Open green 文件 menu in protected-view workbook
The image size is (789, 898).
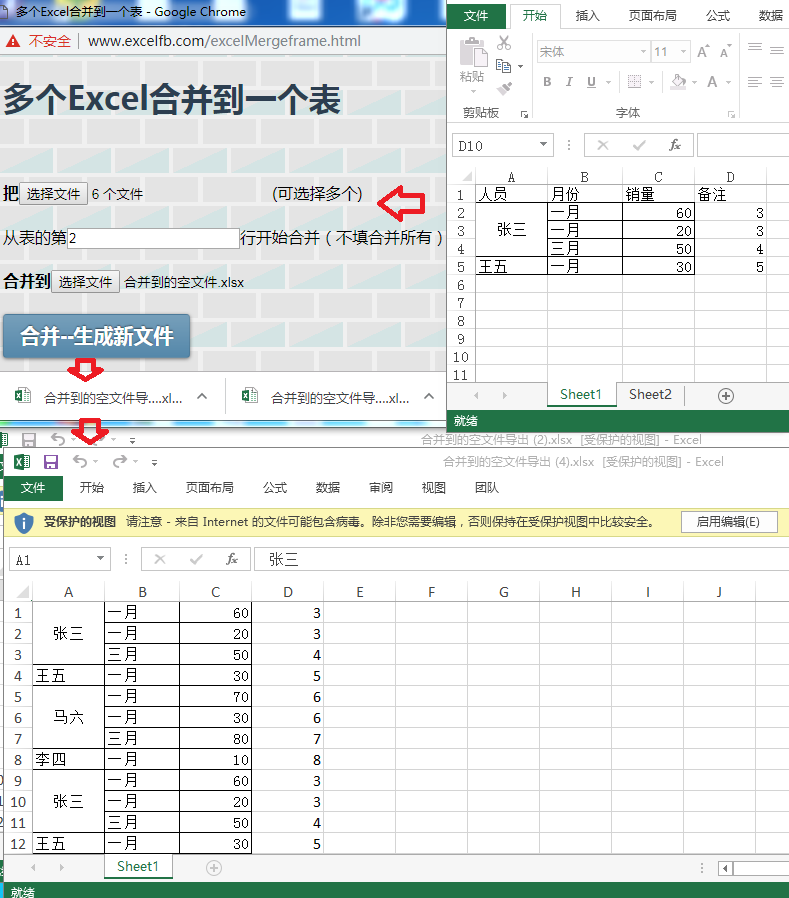point(33,487)
